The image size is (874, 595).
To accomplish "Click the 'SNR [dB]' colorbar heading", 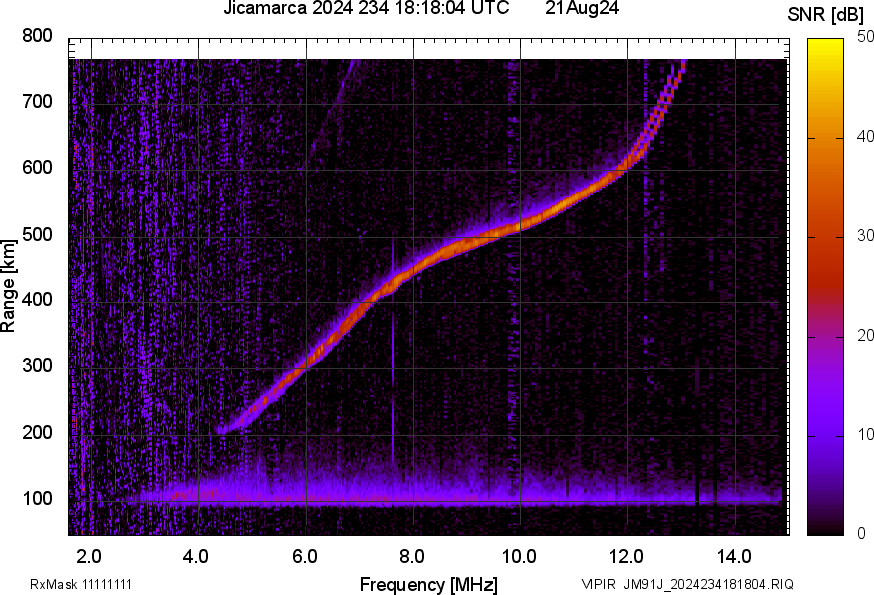I will point(826,15).
